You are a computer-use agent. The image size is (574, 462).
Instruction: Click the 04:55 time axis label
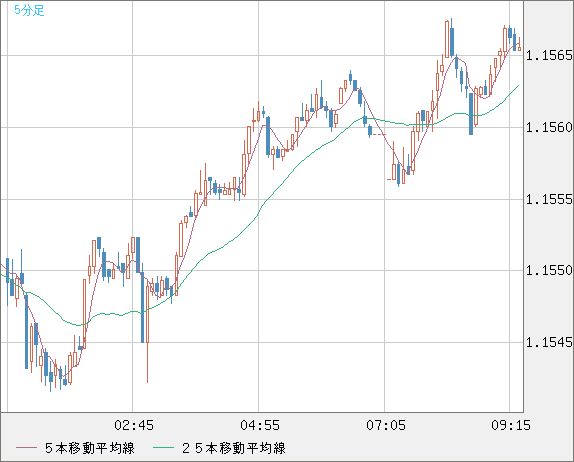click(x=260, y=425)
